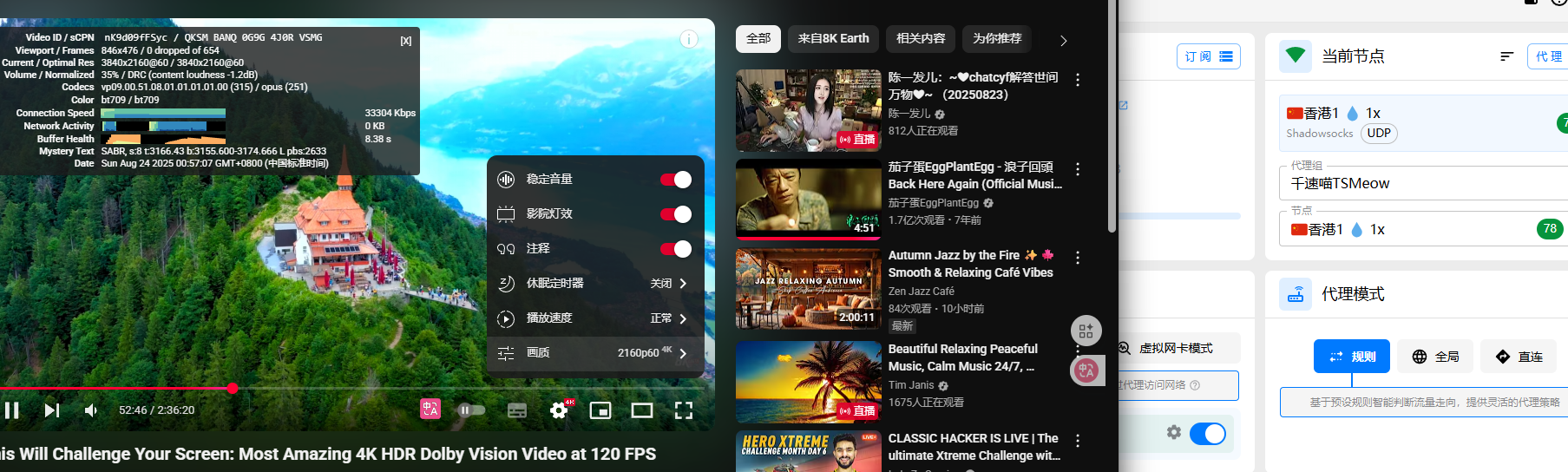Open 休眠定时器 submenu

click(595, 284)
